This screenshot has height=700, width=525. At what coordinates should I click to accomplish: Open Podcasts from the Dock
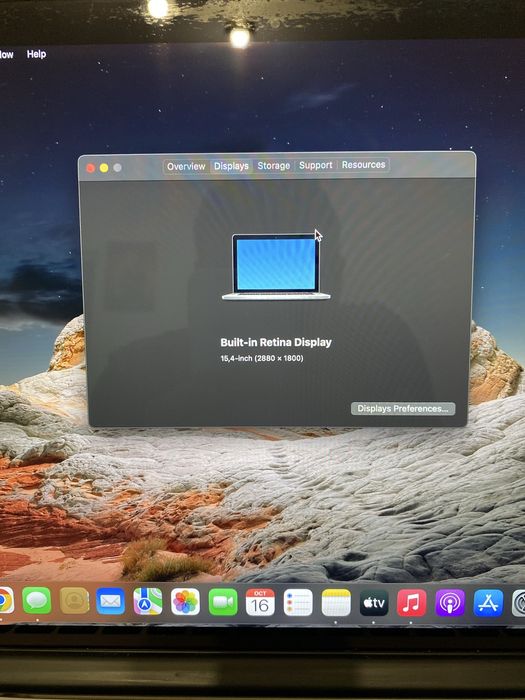[450, 603]
